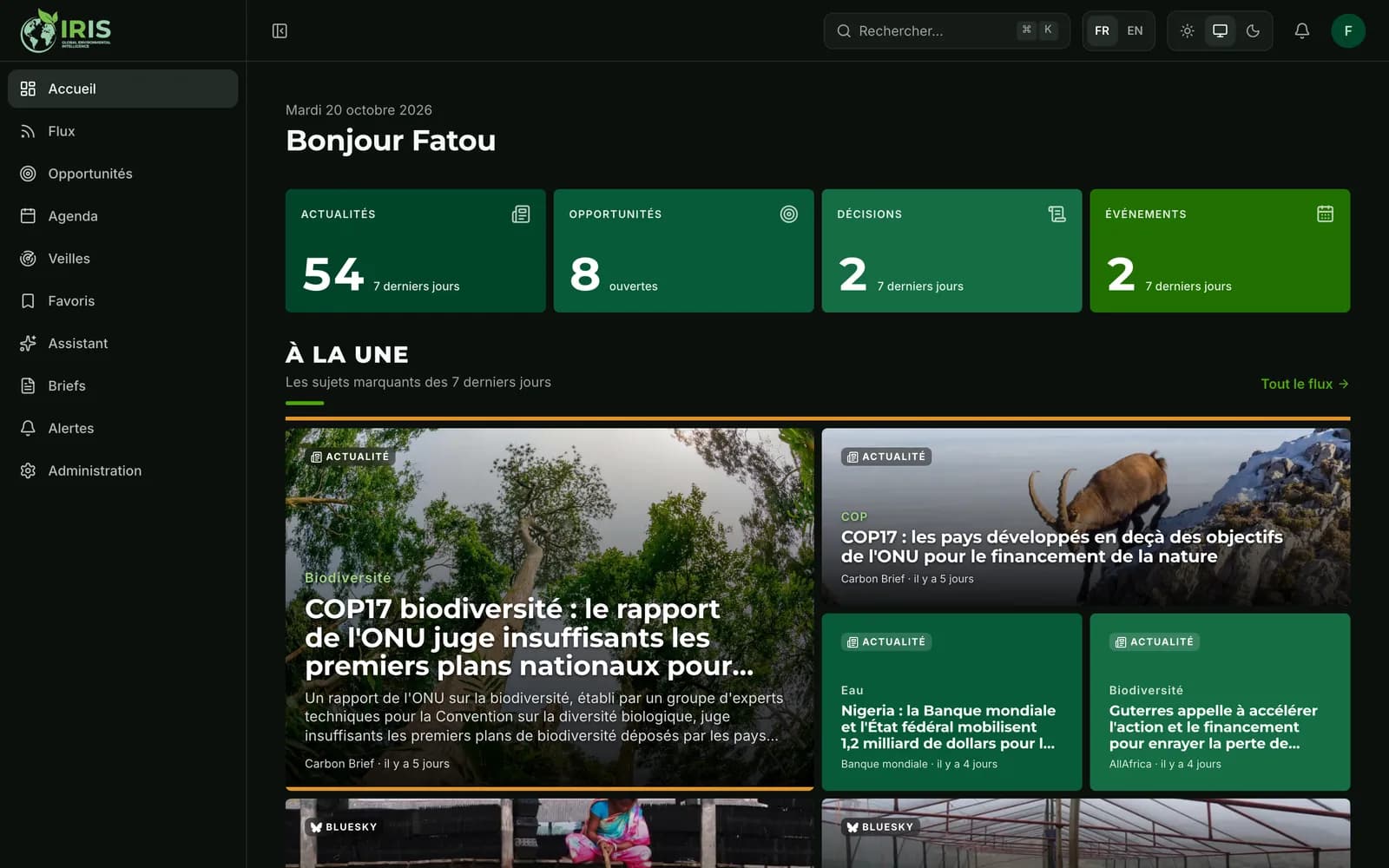Click Biodiversité tag on featured article

coord(347,578)
